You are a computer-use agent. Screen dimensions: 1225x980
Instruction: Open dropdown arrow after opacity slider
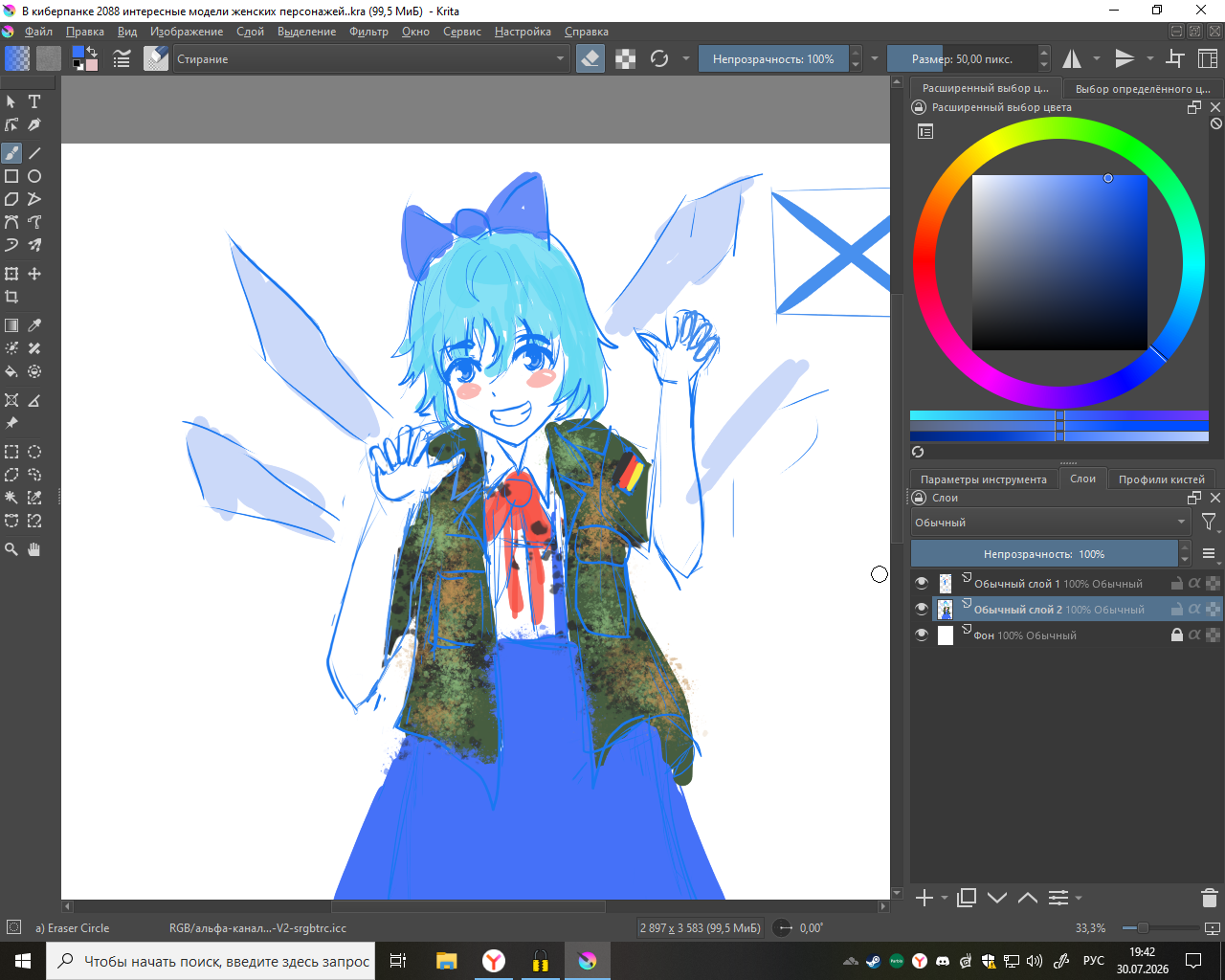pyautogui.click(x=874, y=58)
